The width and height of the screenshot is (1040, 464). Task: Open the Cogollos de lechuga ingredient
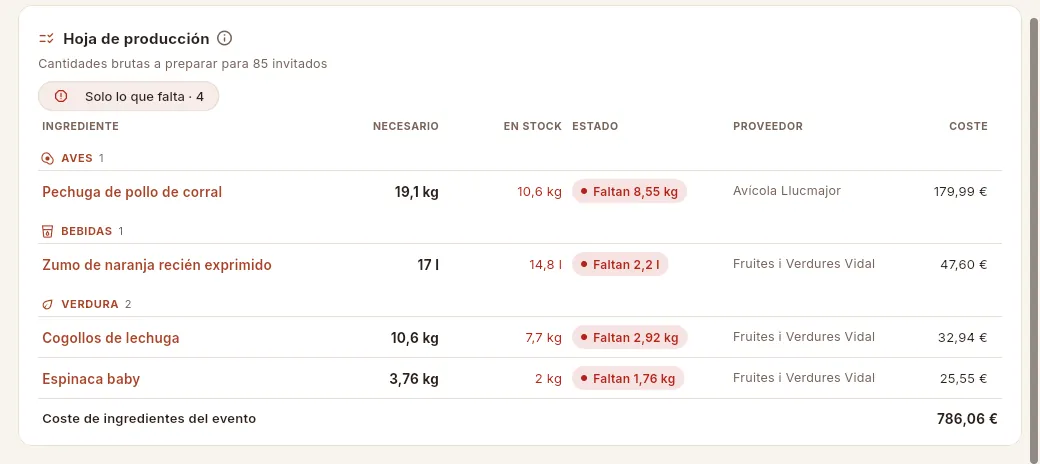coord(111,338)
